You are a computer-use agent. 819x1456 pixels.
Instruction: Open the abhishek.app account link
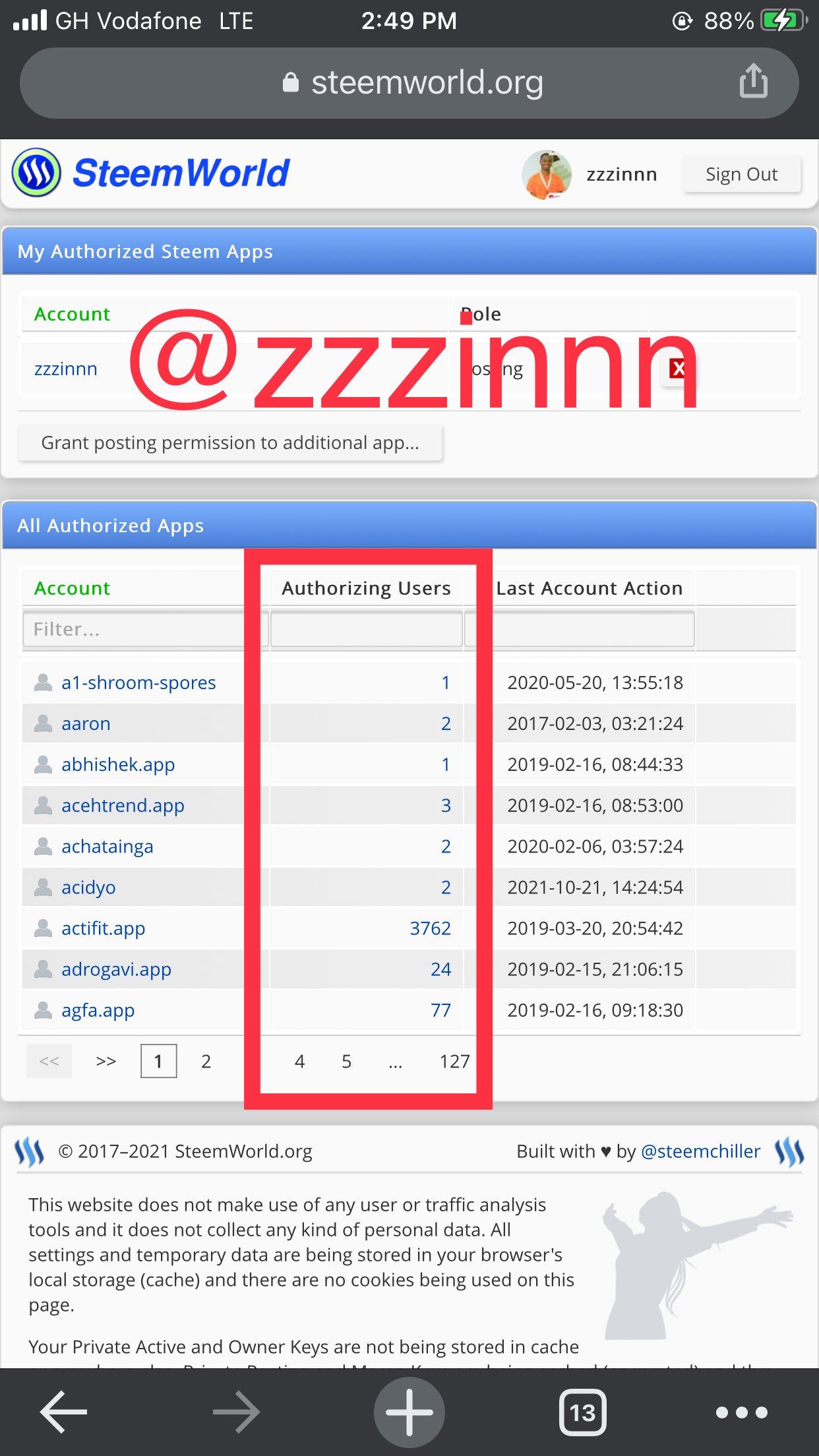(118, 765)
